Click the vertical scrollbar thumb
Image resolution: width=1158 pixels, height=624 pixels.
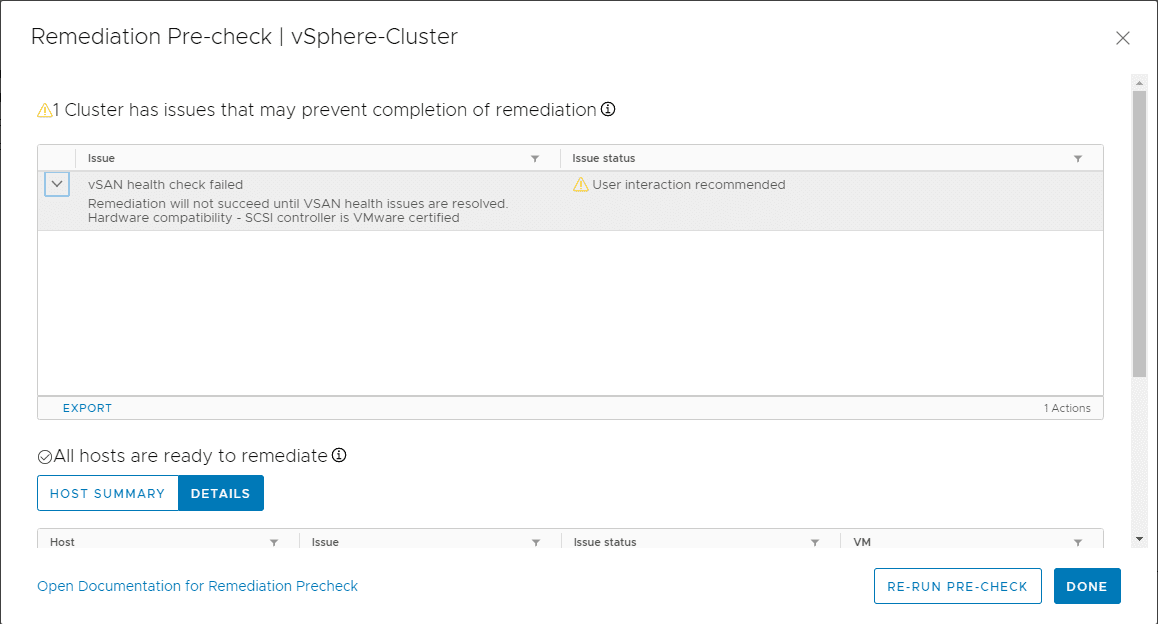(1139, 232)
